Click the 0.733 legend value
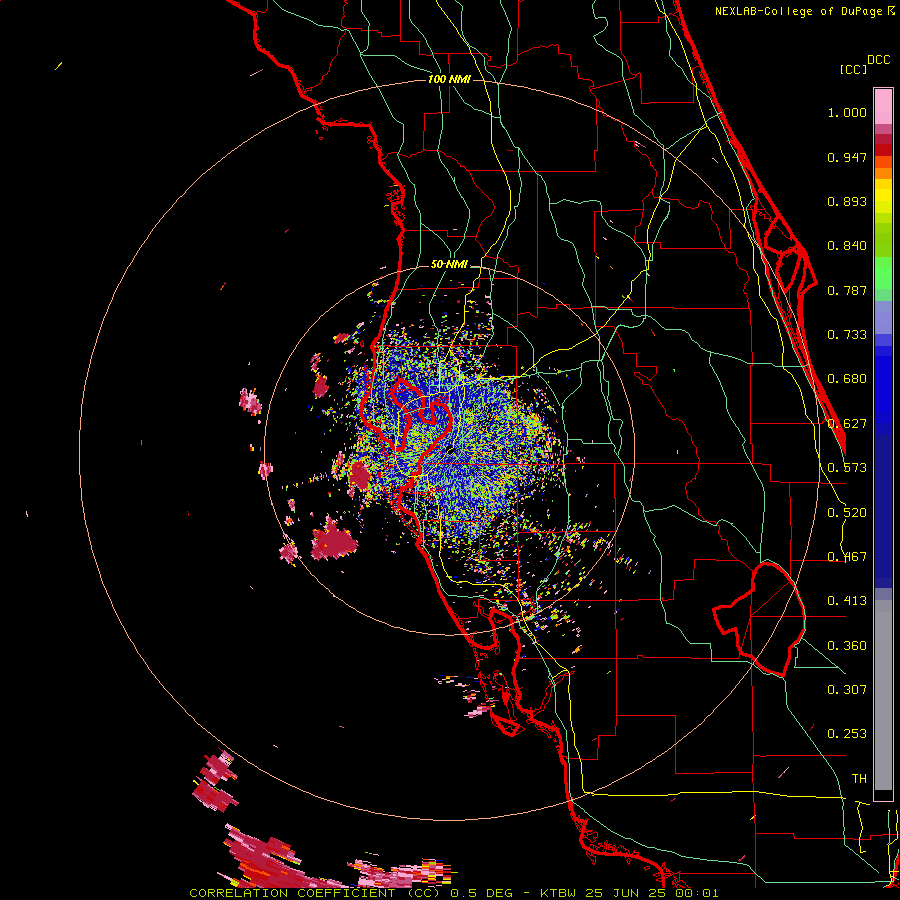Viewport: 900px width, 900px height. 847,335
